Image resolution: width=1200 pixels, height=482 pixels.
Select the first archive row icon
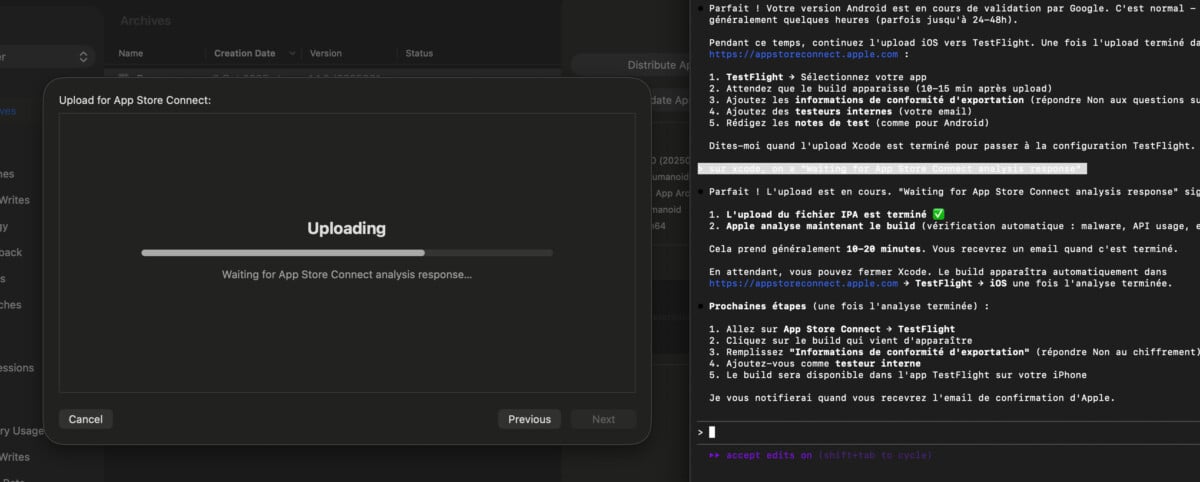click(125, 75)
